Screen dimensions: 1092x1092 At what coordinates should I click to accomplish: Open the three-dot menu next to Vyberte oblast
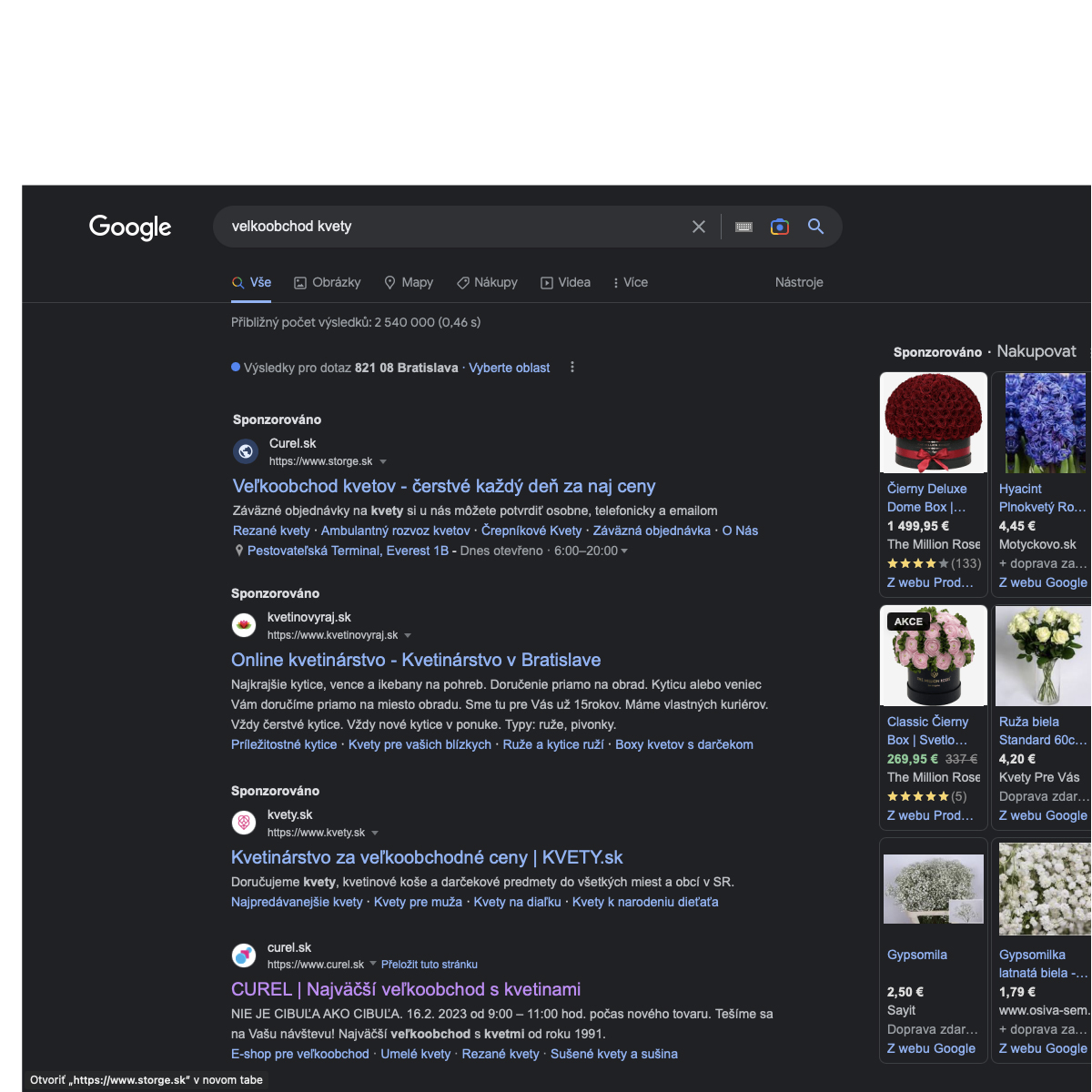point(572,368)
